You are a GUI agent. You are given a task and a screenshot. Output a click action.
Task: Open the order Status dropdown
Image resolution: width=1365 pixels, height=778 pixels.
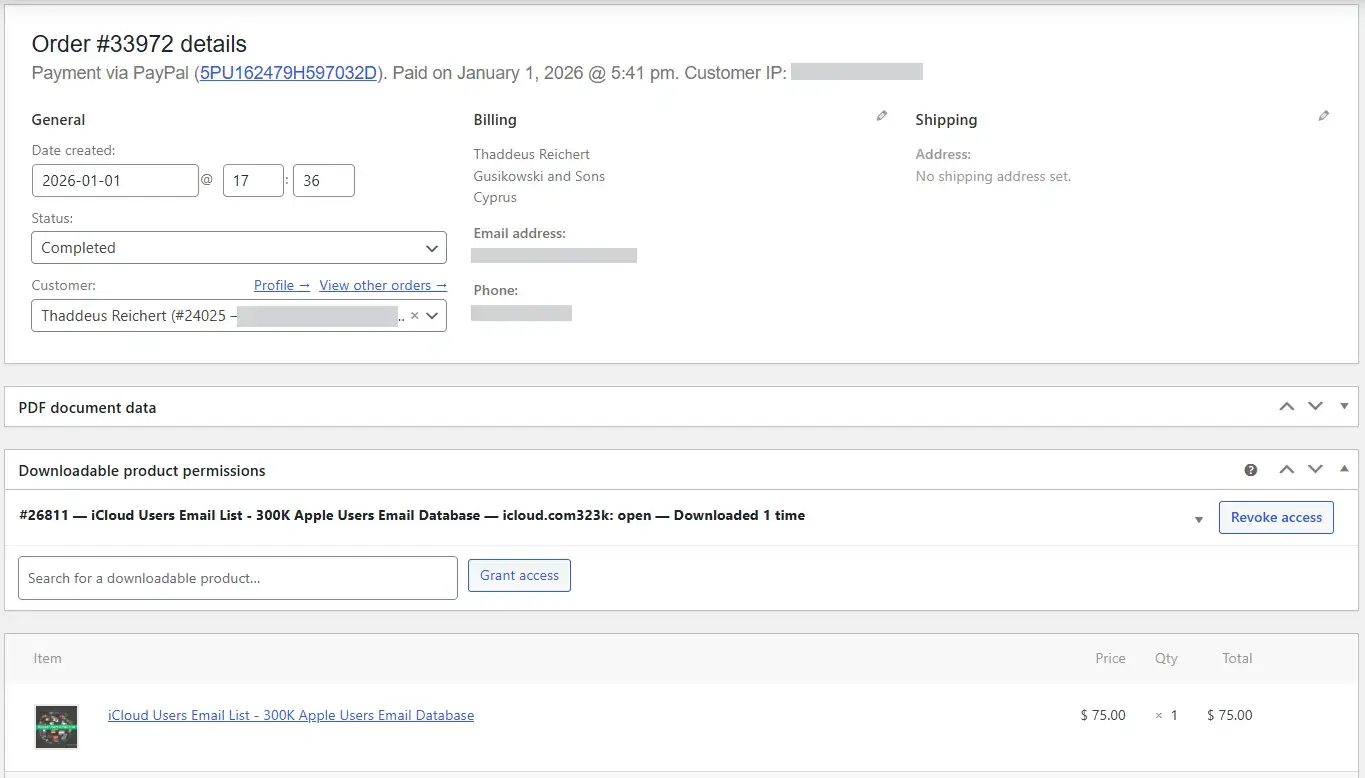239,248
